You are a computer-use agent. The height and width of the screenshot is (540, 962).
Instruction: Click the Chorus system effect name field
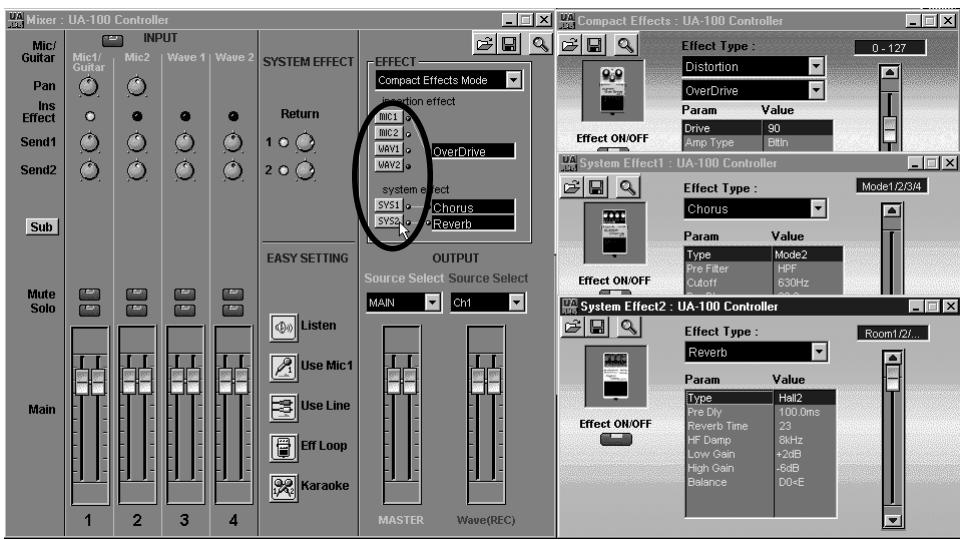point(473,207)
